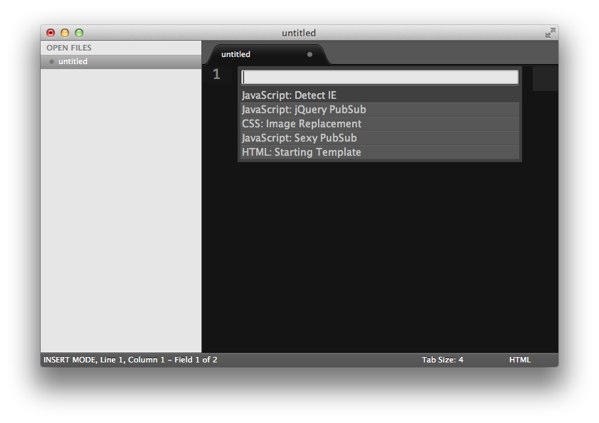The height and width of the screenshot is (423, 599).
Task: Click the yellow minimize window button
Action: pos(65,33)
